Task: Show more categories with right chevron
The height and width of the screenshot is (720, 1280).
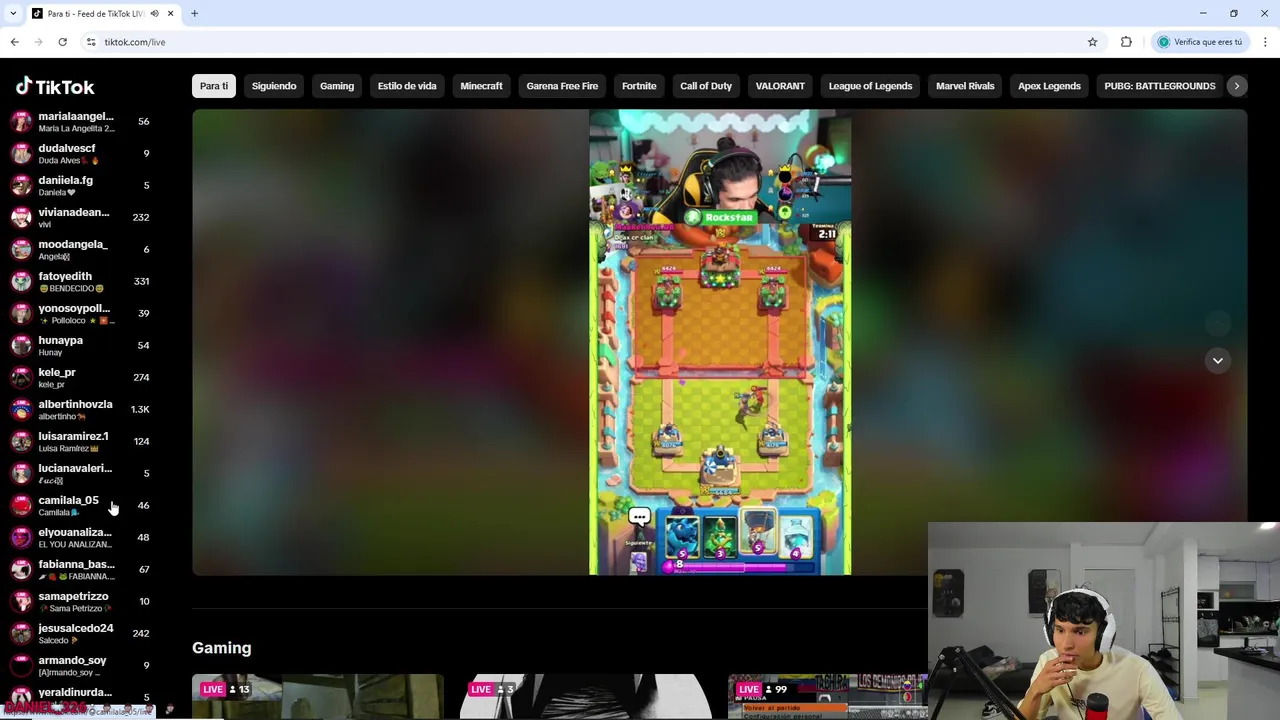Action: click(1236, 86)
